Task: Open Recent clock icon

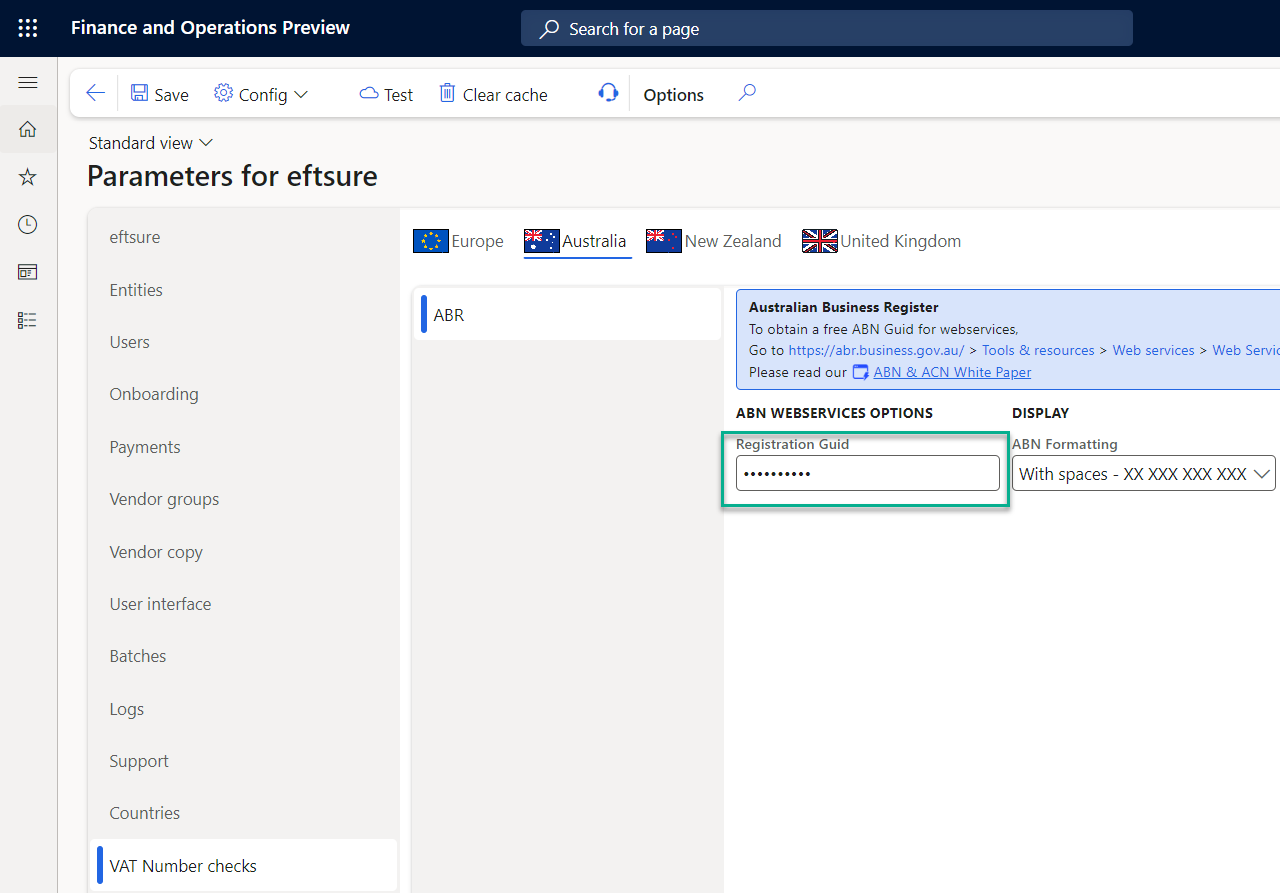Action: tap(28, 225)
